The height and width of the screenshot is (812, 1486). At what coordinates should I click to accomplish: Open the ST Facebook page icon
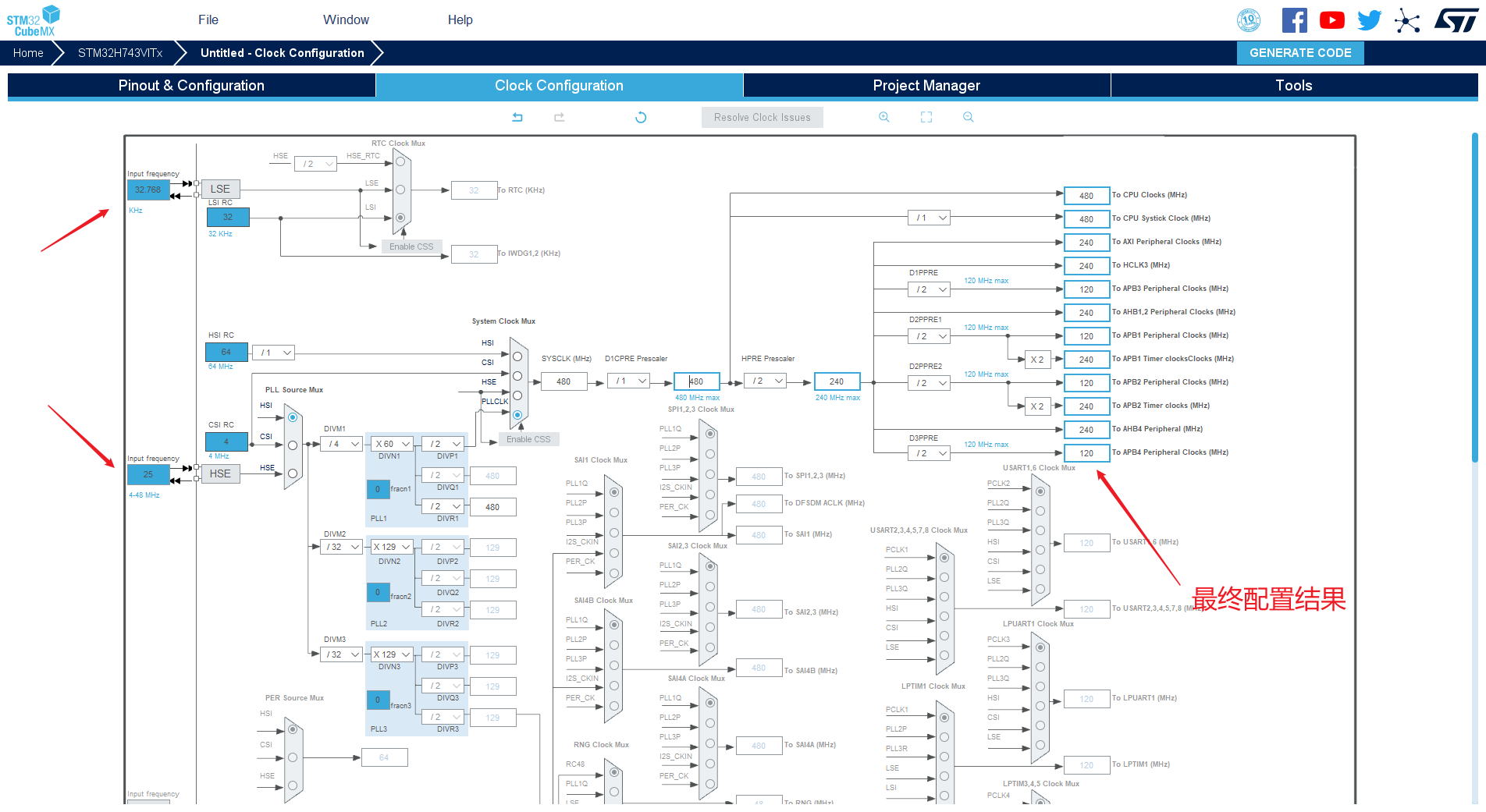click(1295, 20)
